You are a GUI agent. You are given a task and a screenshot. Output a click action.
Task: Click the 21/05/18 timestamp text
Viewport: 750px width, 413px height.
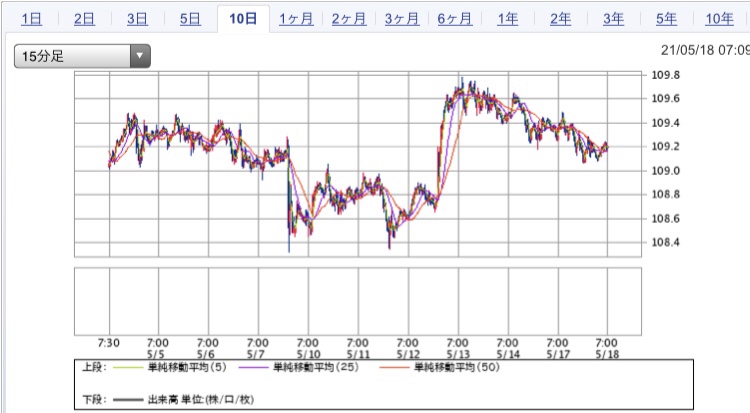pyautogui.click(x=705, y=50)
